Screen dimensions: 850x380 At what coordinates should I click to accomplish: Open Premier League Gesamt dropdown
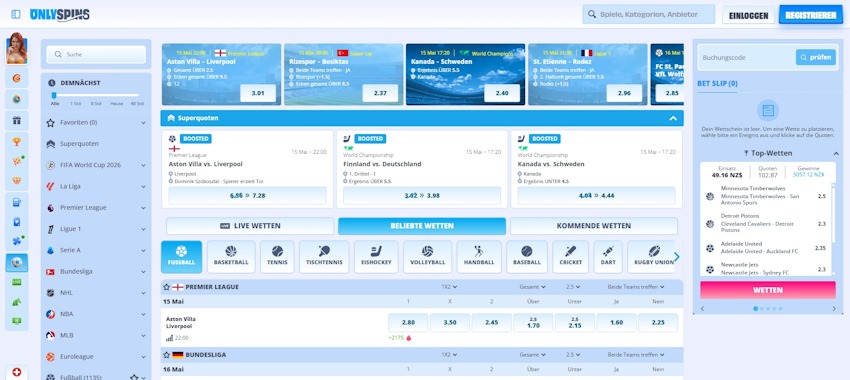[x=532, y=287]
